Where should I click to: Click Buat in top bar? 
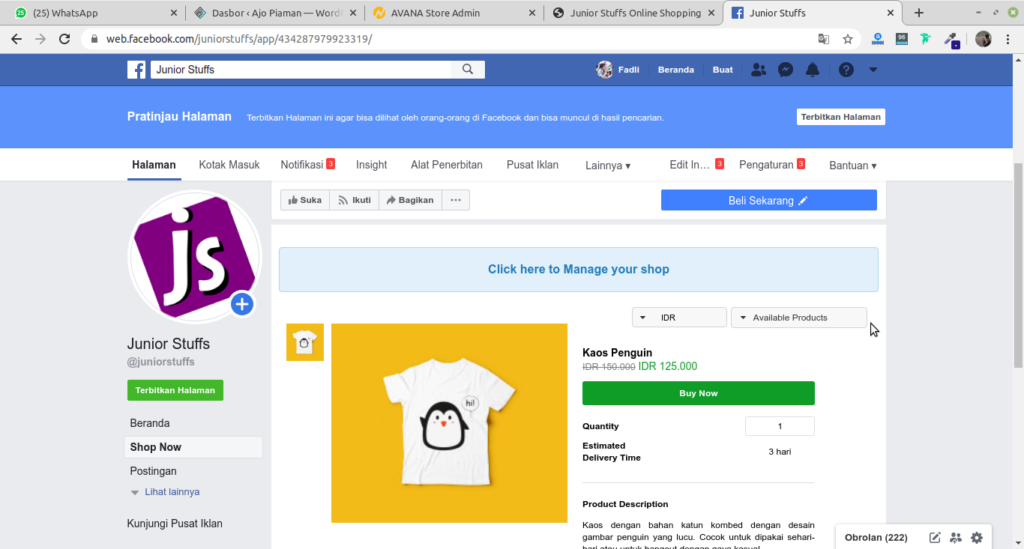click(x=722, y=70)
